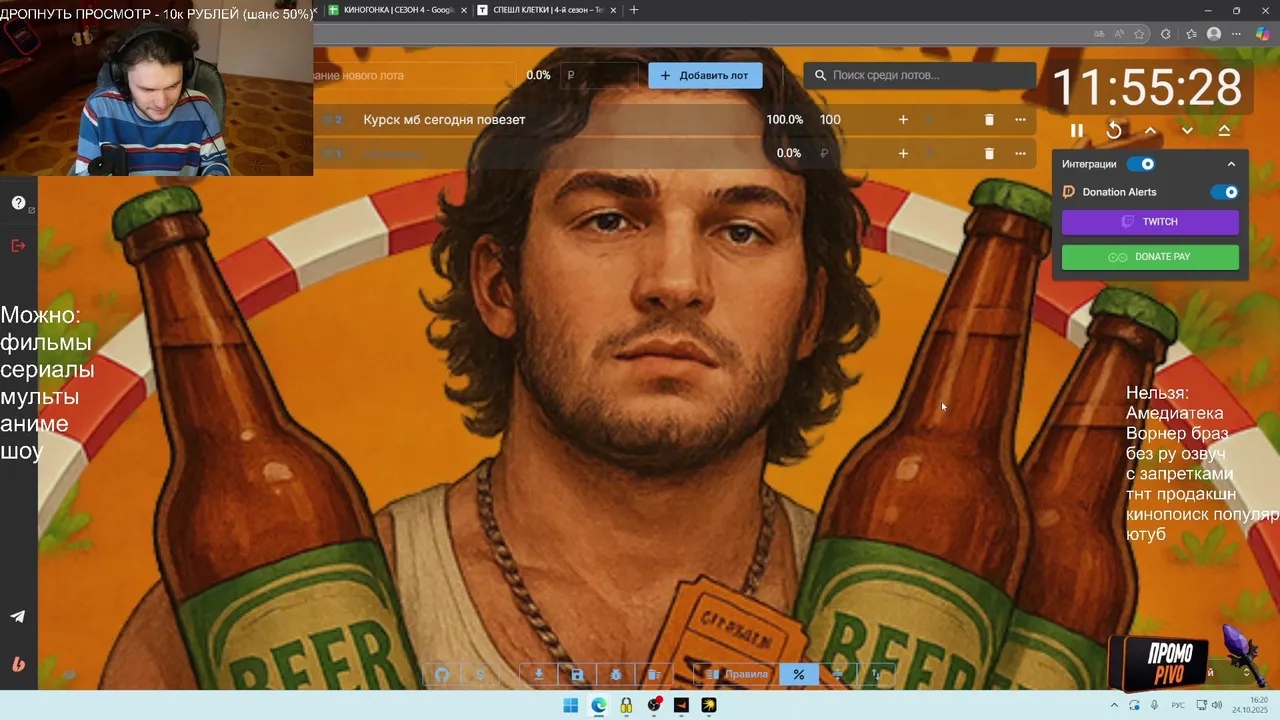
Task: Click the clear list trash icon
Action: (654, 674)
